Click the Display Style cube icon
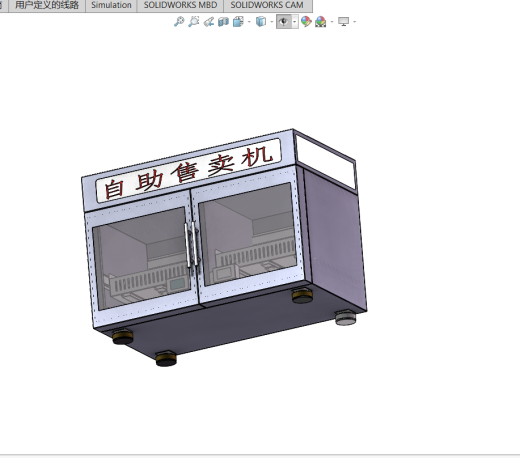The image size is (520, 458). [261, 22]
